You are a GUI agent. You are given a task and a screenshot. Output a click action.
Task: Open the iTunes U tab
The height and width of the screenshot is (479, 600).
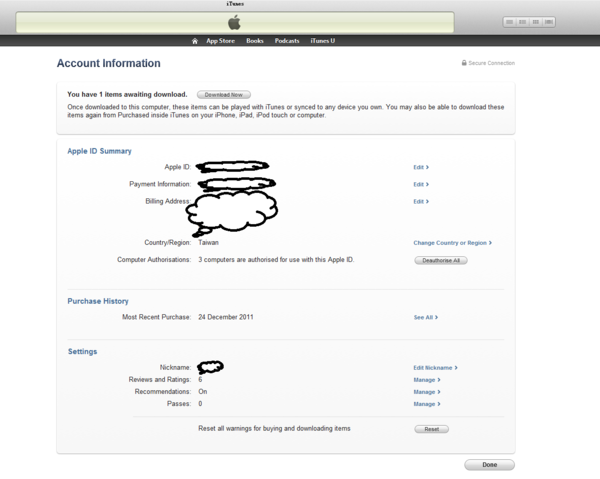point(323,41)
